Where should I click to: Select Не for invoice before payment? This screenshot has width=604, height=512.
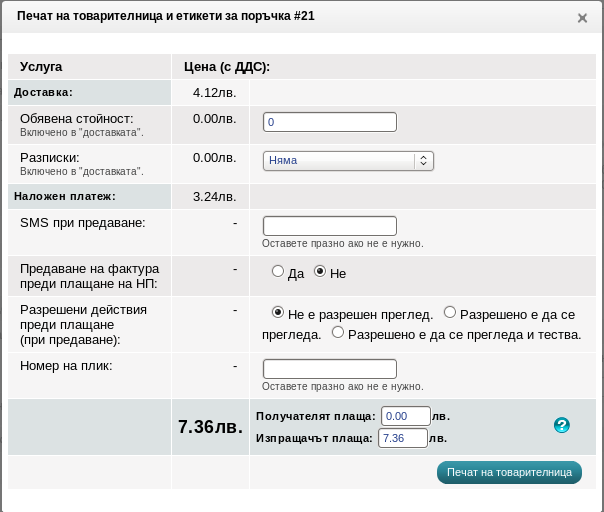[x=320, y=271]
